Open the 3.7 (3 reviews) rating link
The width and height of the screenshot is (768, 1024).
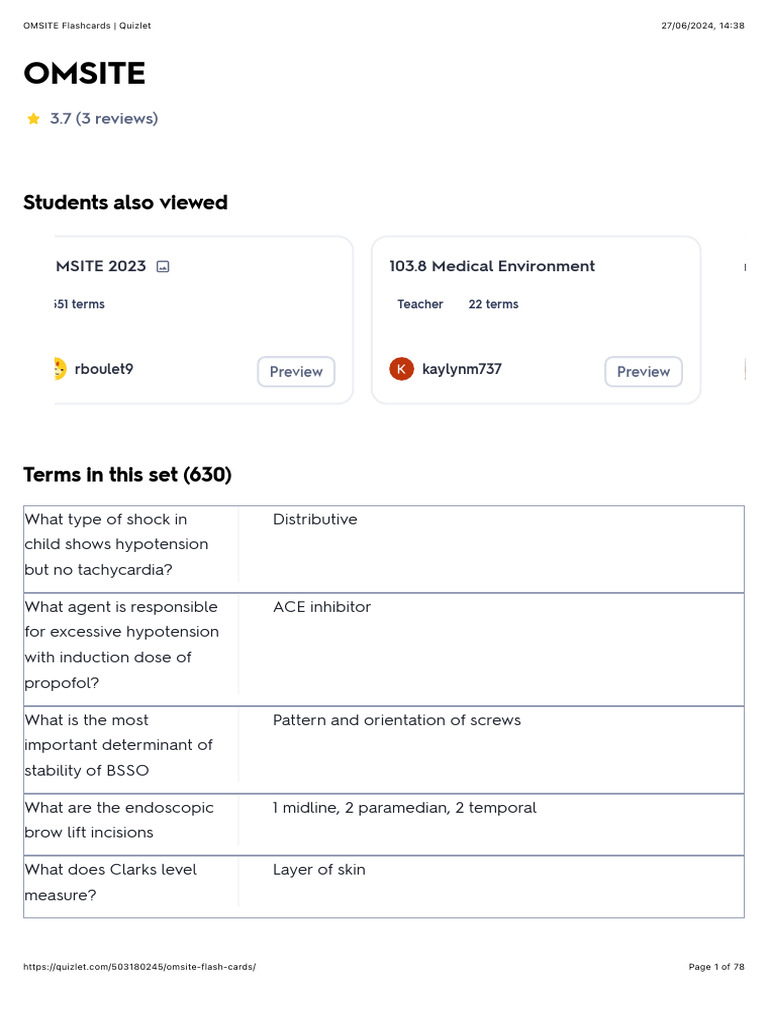(104, 119)
